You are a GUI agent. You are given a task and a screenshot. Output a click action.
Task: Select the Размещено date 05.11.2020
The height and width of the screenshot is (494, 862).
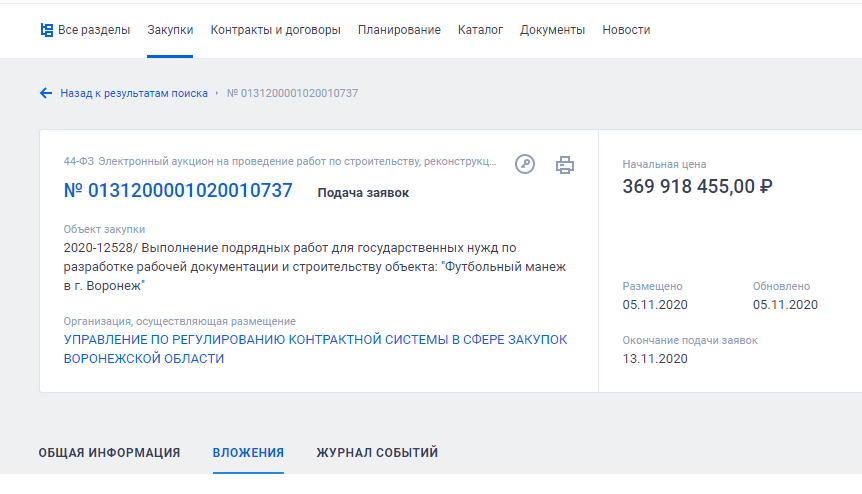click(x=655, y=305)
